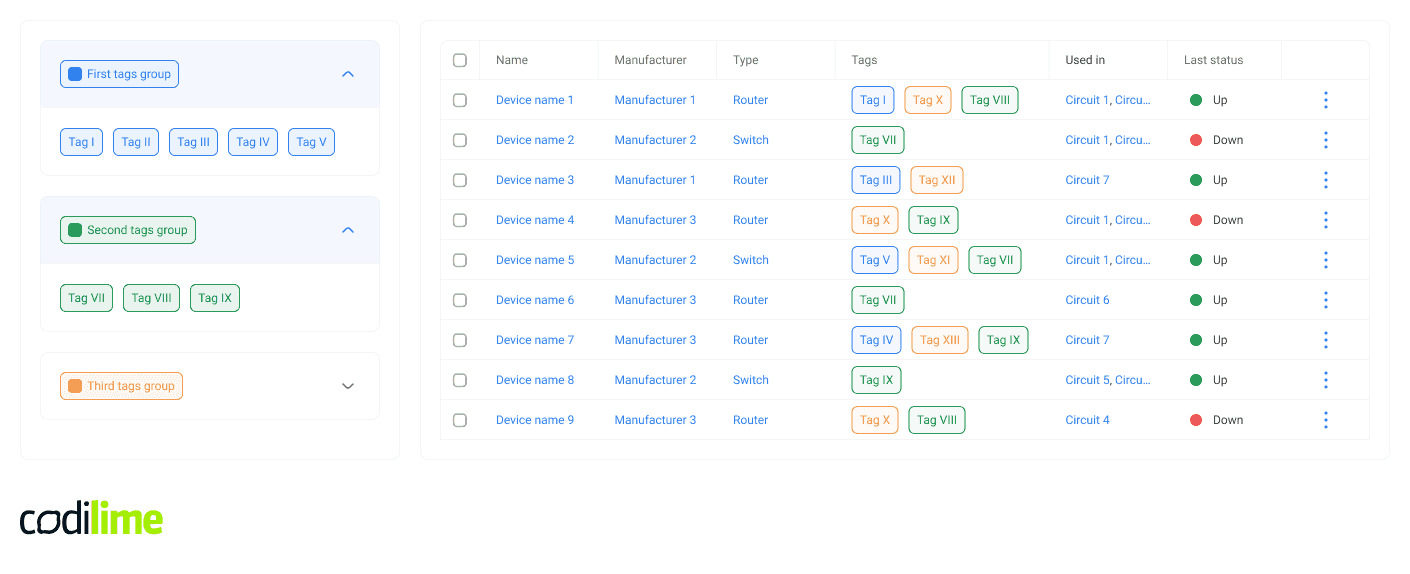1410x574 pixels.
Task: Open the Circuit 6 link
Action: point(1087,300)
